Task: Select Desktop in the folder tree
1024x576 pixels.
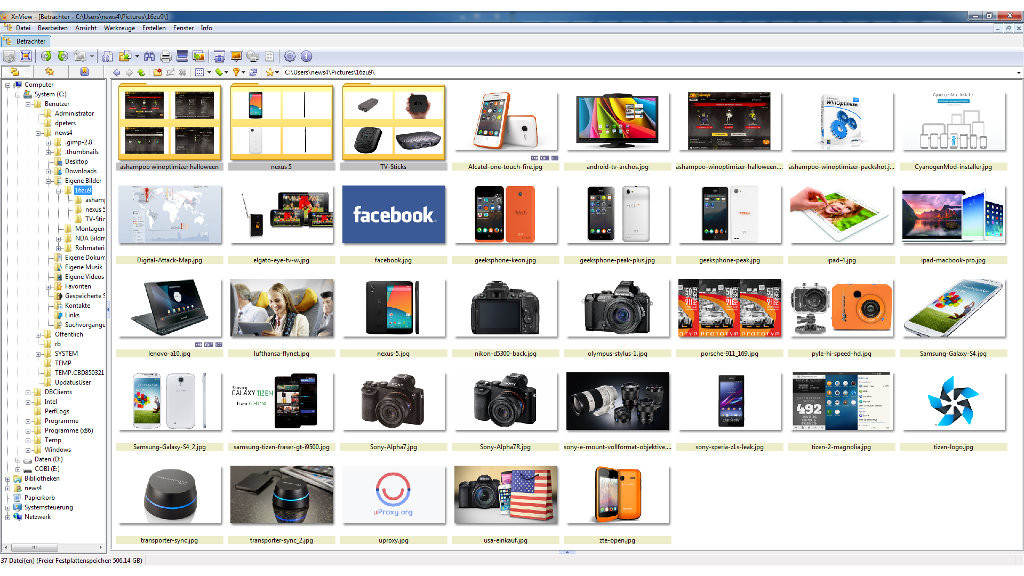Action: tap(76, 161)
